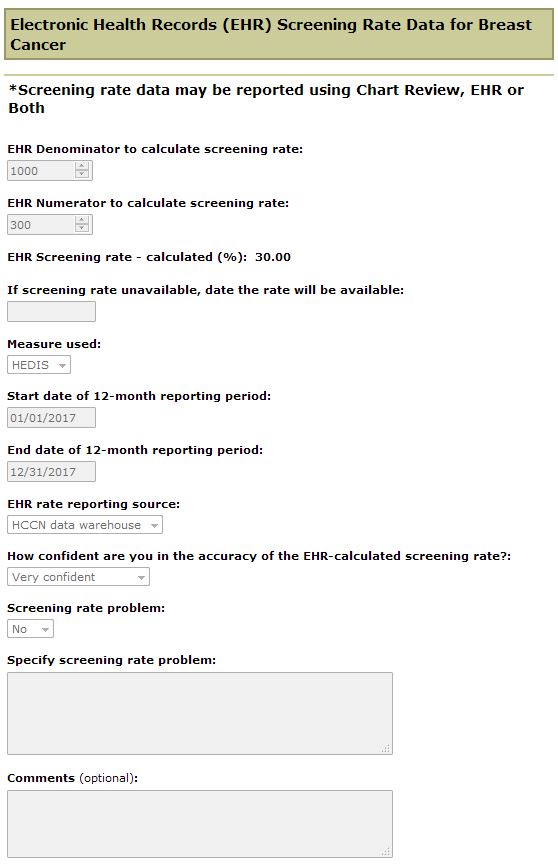This screenshot has height=865, width=558.
Task: Increase the EHR Numerator with up arrow
Action: pos(82,221)
